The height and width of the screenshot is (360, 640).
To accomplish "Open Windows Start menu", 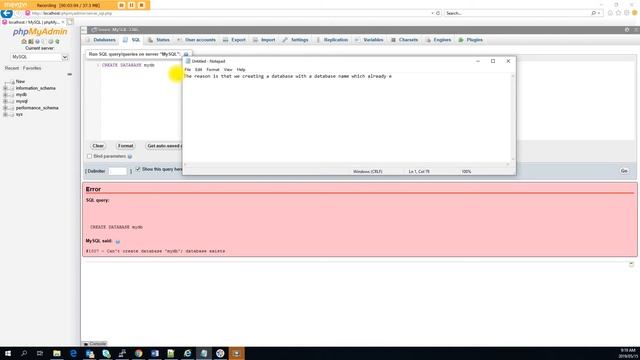I will point(8,353).
